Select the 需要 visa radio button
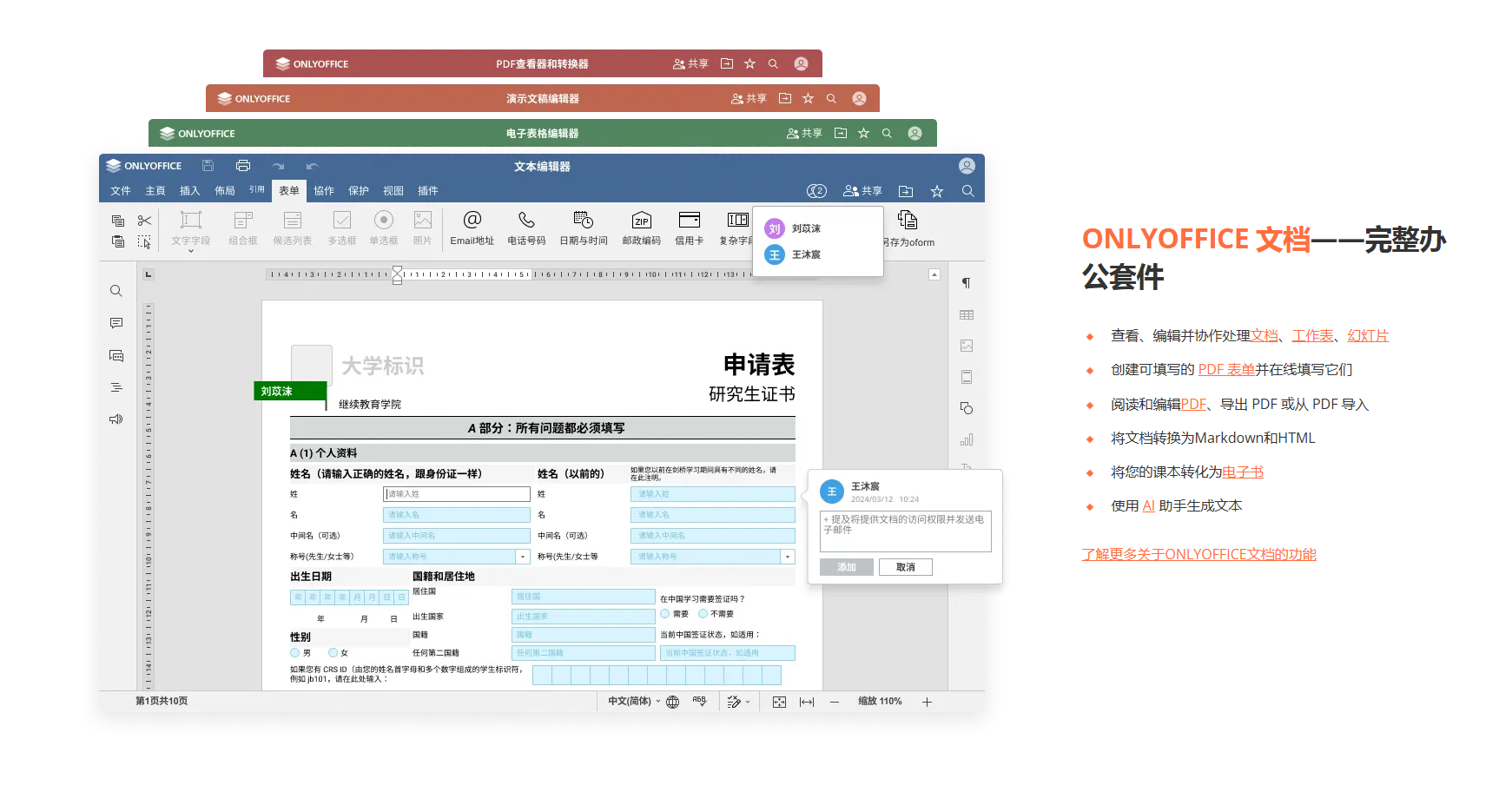Viewport: 1512px width, 792px height. [x=664, y=613]
